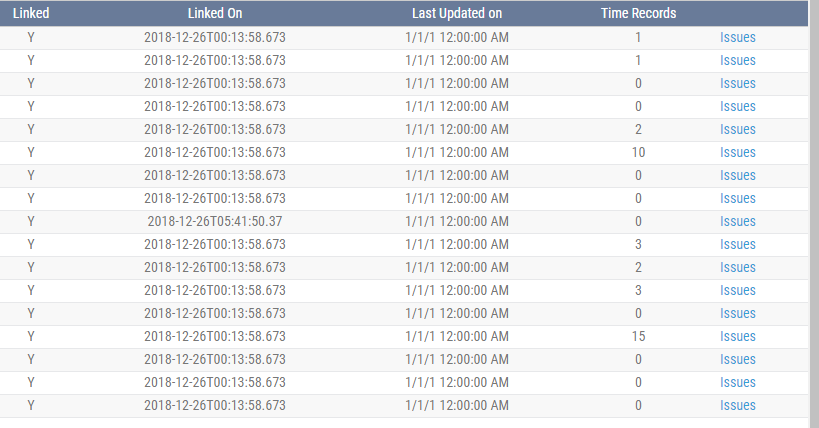The image size is (819, 428).
Task: Click the Time Records cell showing 10
Action: (x=638, y=153)
